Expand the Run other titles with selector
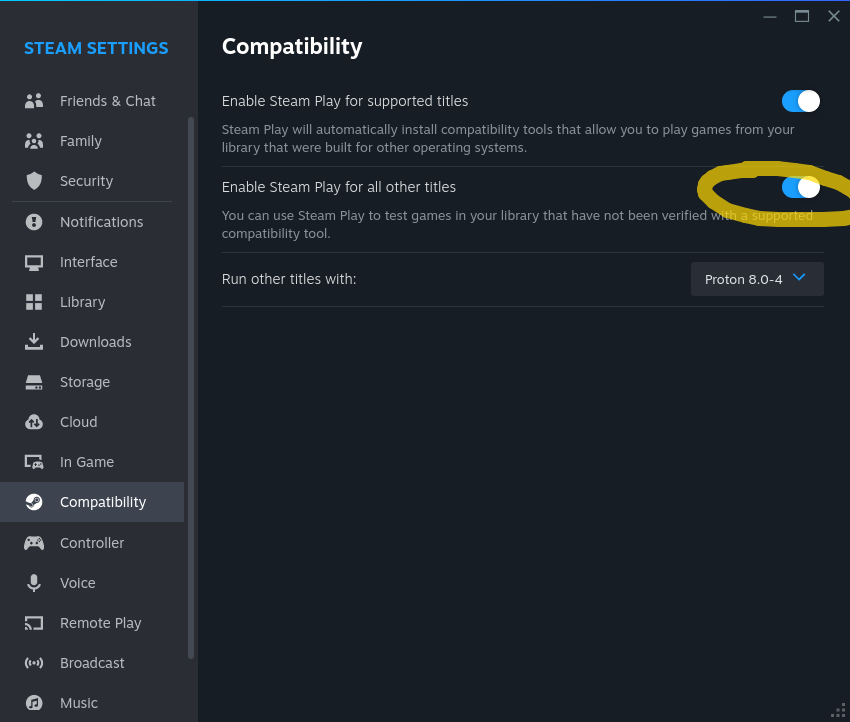850x722 pixels. pos(757,279)
